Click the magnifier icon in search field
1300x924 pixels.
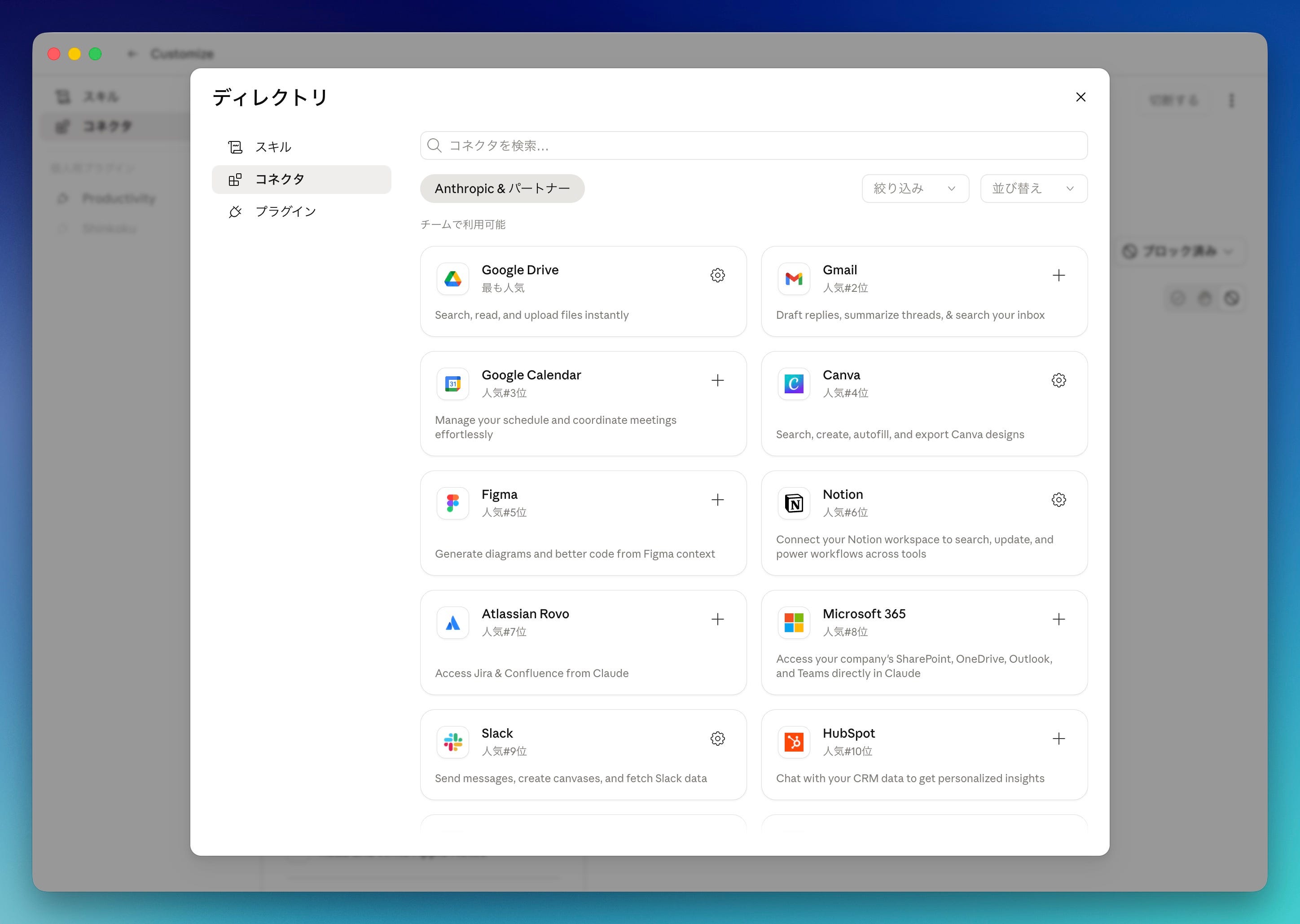point(434,145)
